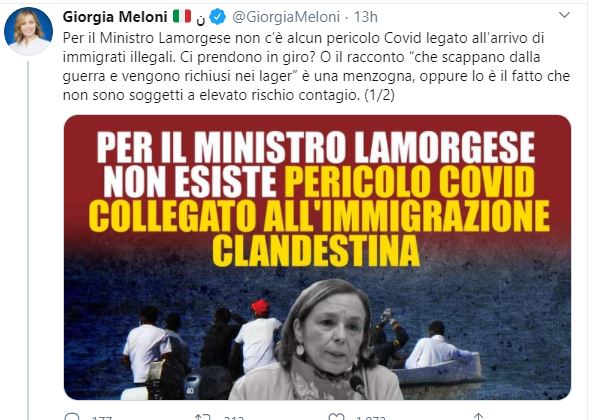The width and height of the screenshot is (595, 420).
Task: Open the @GiorgiaMeloni handle link
Action: tap(286, 17)
